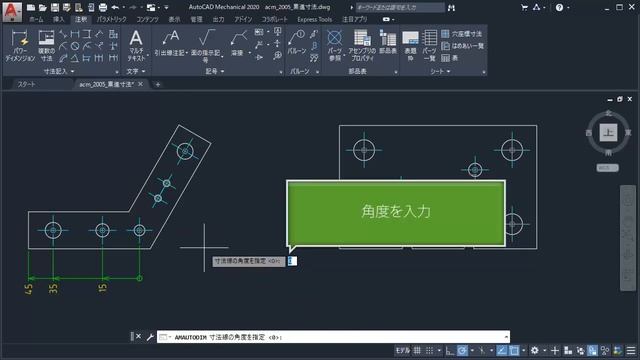
Task: Open the Help question mark icon
Action: tap(559, 7)
